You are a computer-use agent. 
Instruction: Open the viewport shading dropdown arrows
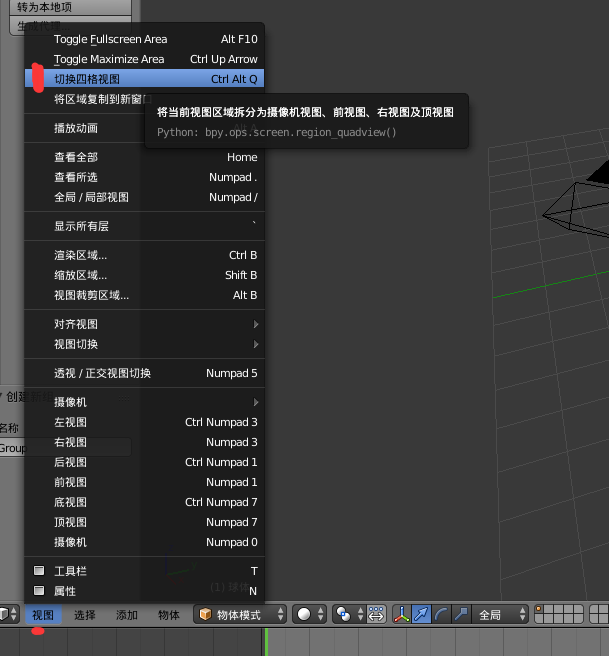pos(320,614)
